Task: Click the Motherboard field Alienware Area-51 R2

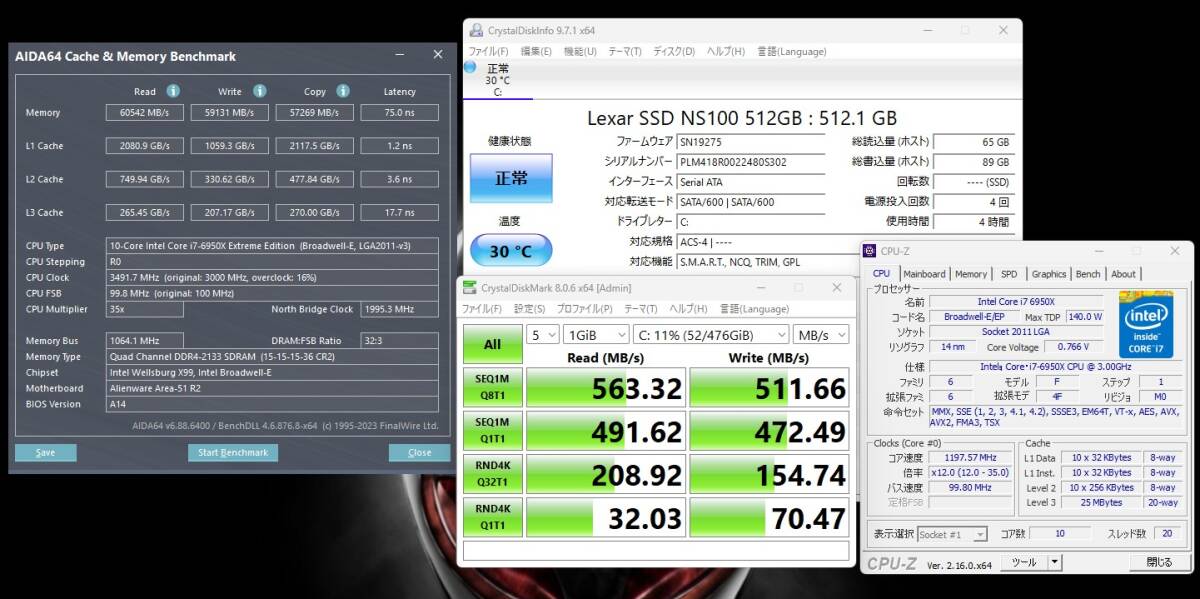Action: coord(272,388)
